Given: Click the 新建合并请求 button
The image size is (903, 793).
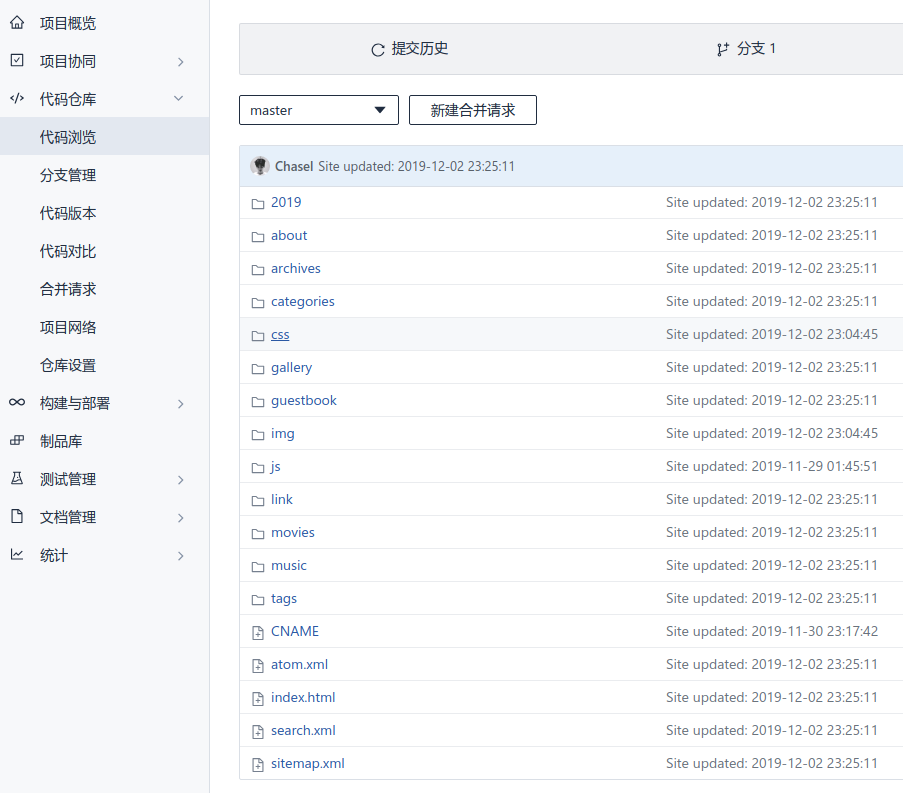Looking at the screenshot, I should pos(472,110).
